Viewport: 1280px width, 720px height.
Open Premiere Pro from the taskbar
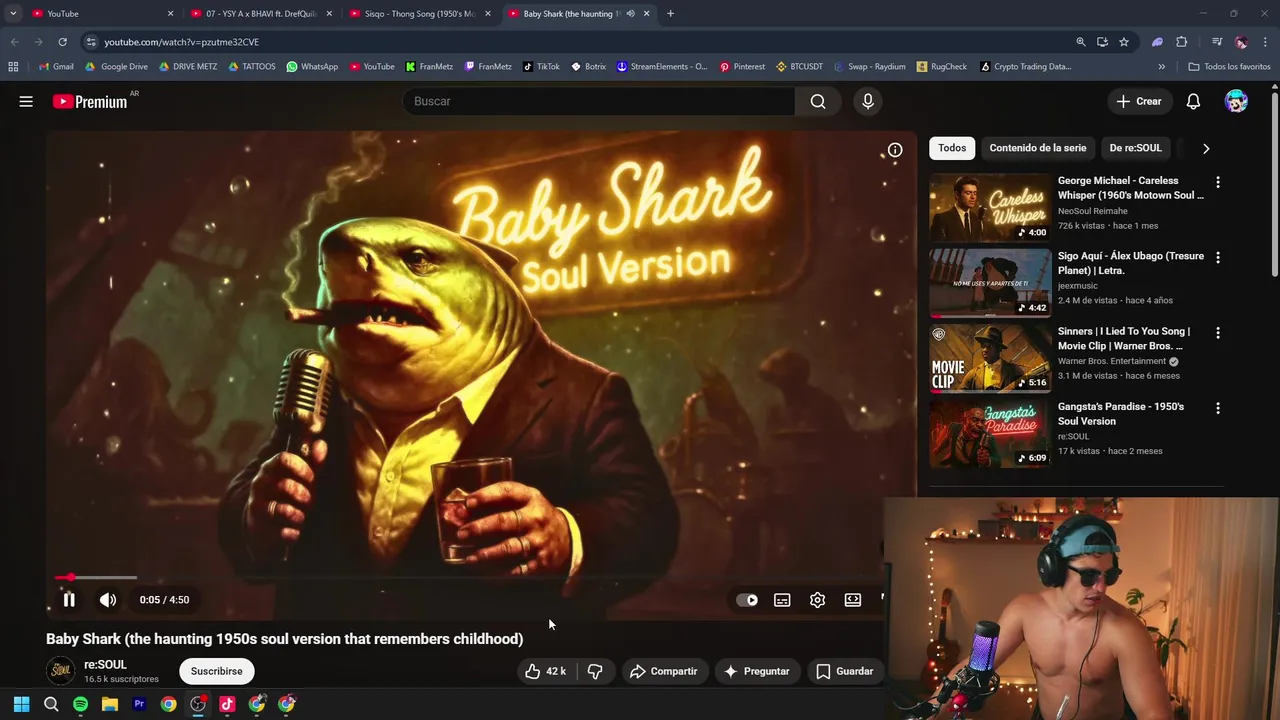click(139, 704)
